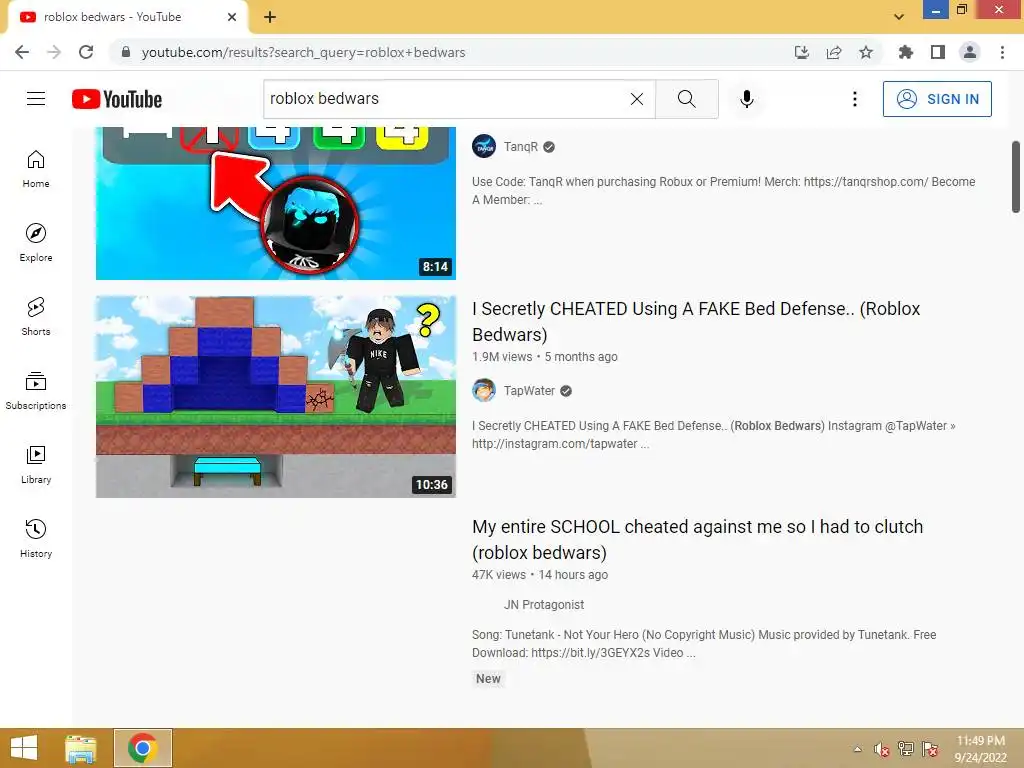Open Shorts in the sidebar
The width and height of the screenshot is (1024, 768).
[x=36, y=317]
